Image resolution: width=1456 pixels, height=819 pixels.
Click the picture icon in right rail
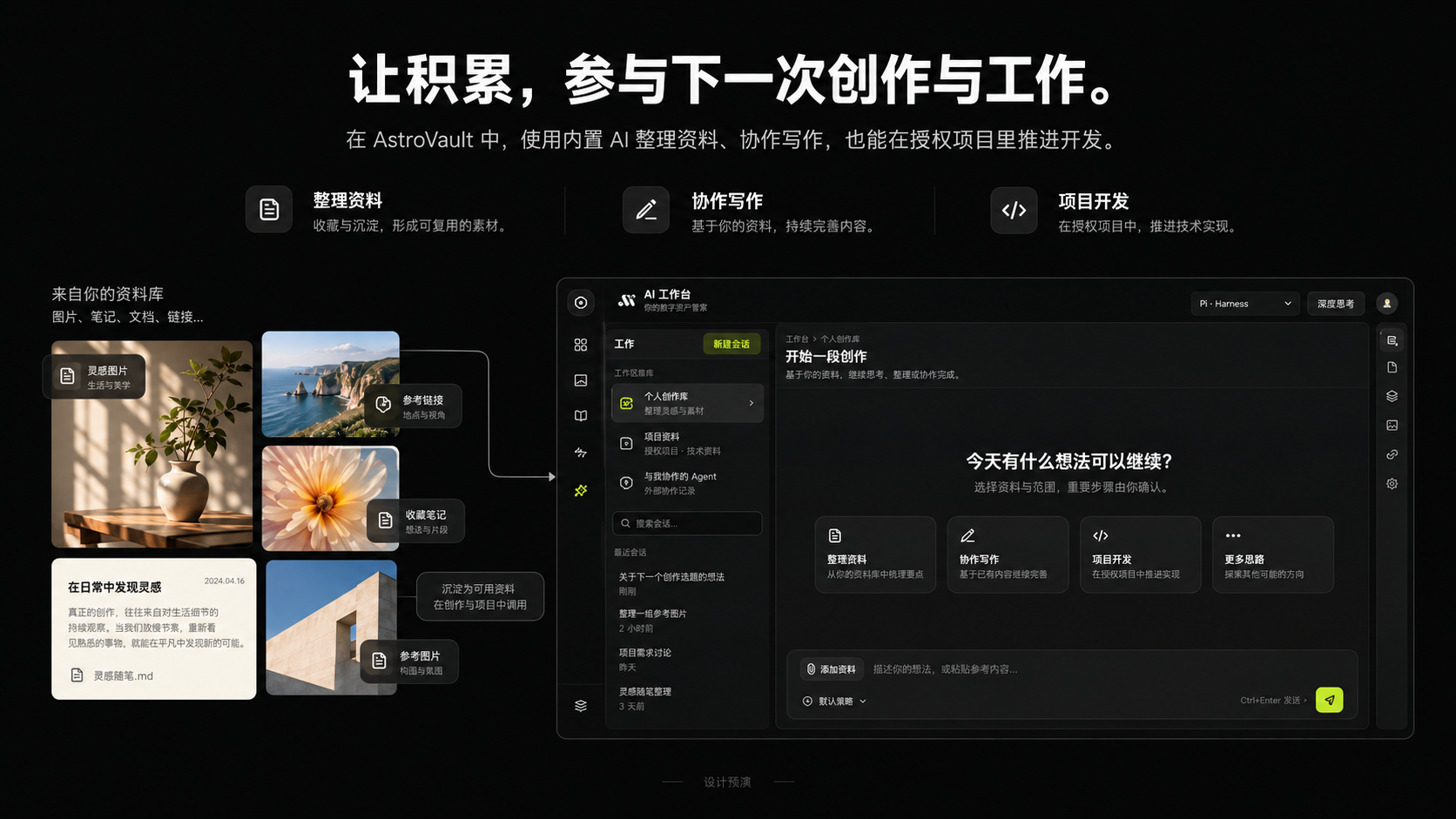(1392, 426)
